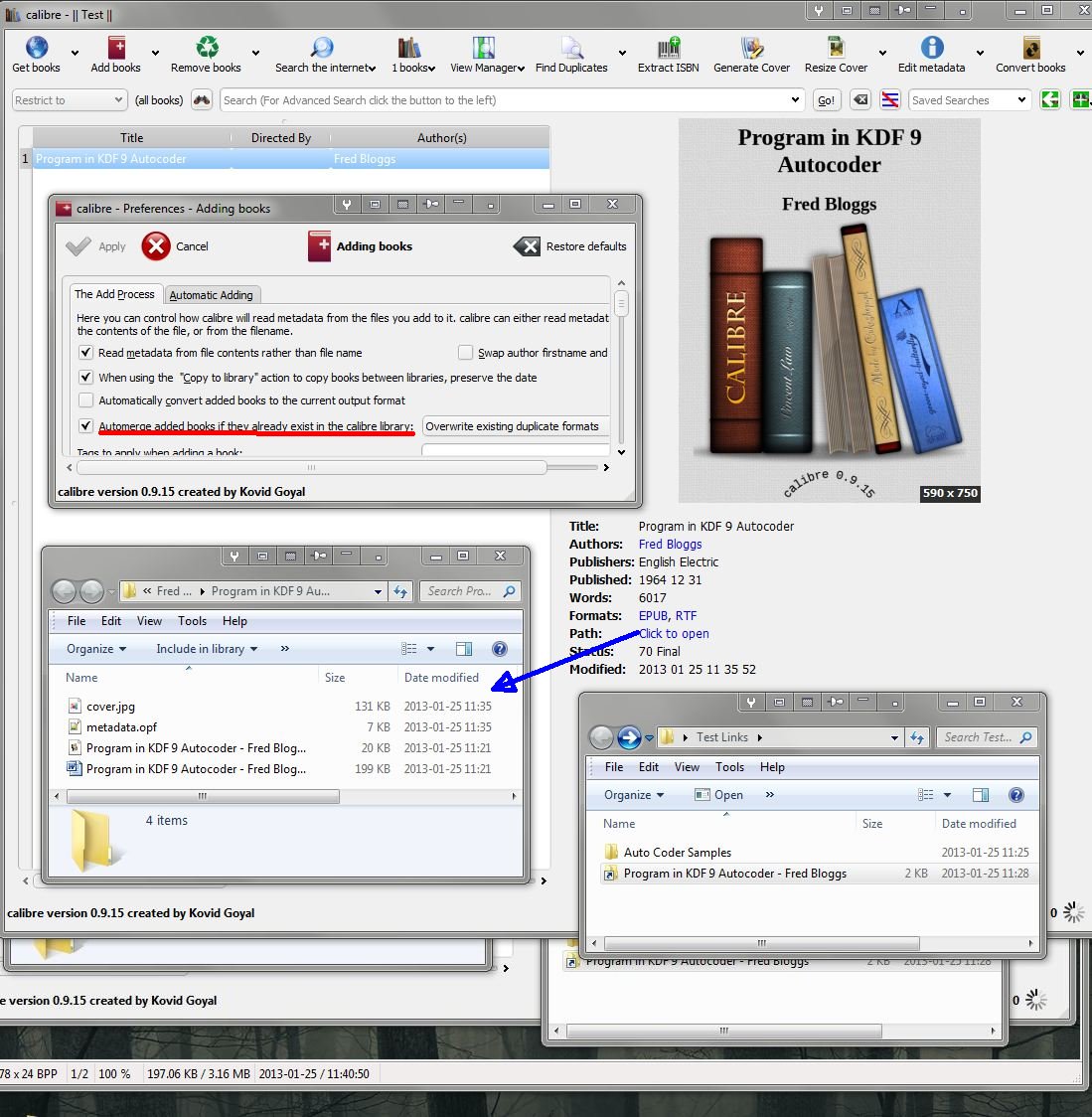Open the Overwrite existing duplicate formats dropdown
The width and height of the screenshot is (1092, 1117).
click(x=516, y=426)
